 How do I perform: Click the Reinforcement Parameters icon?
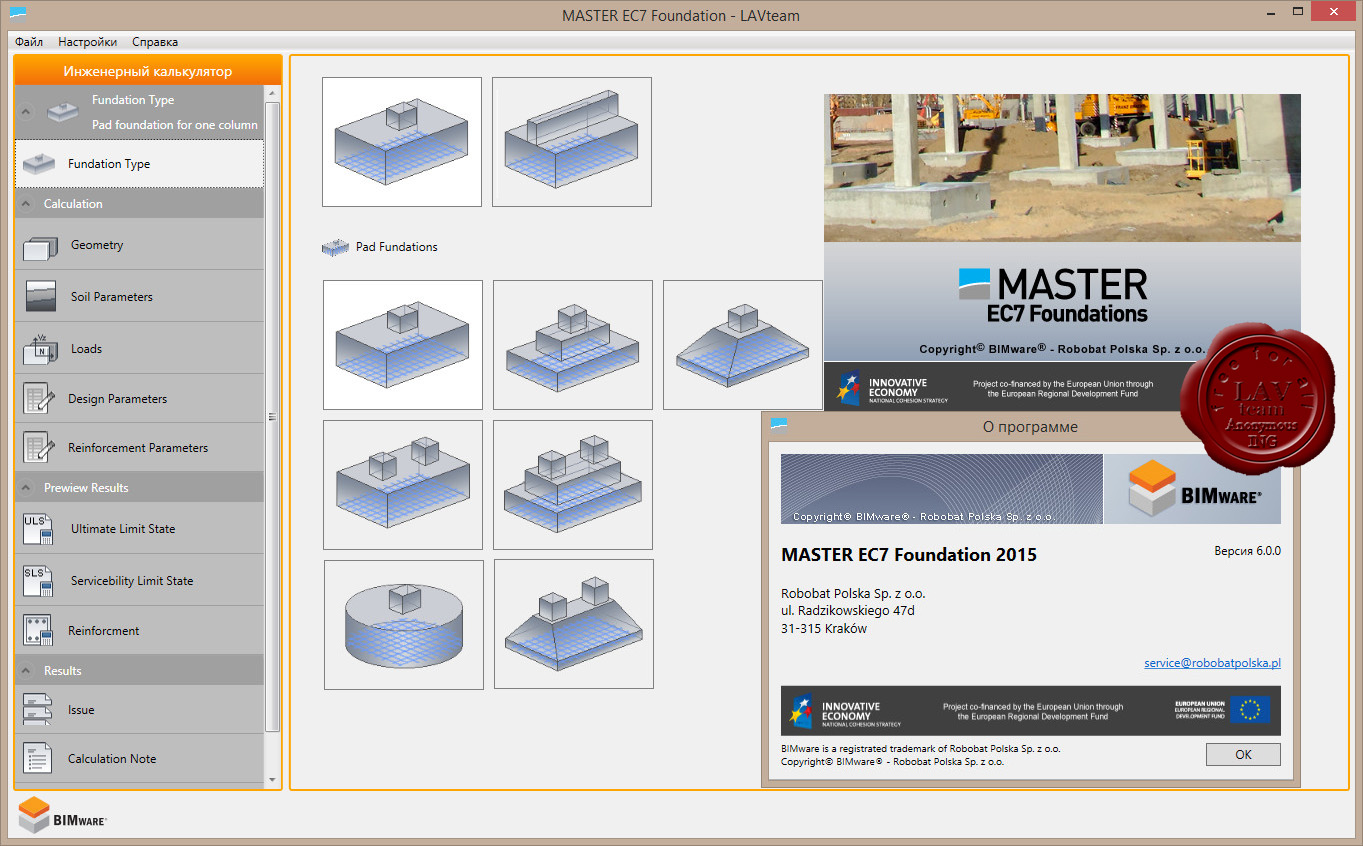[x=38, y=448]
